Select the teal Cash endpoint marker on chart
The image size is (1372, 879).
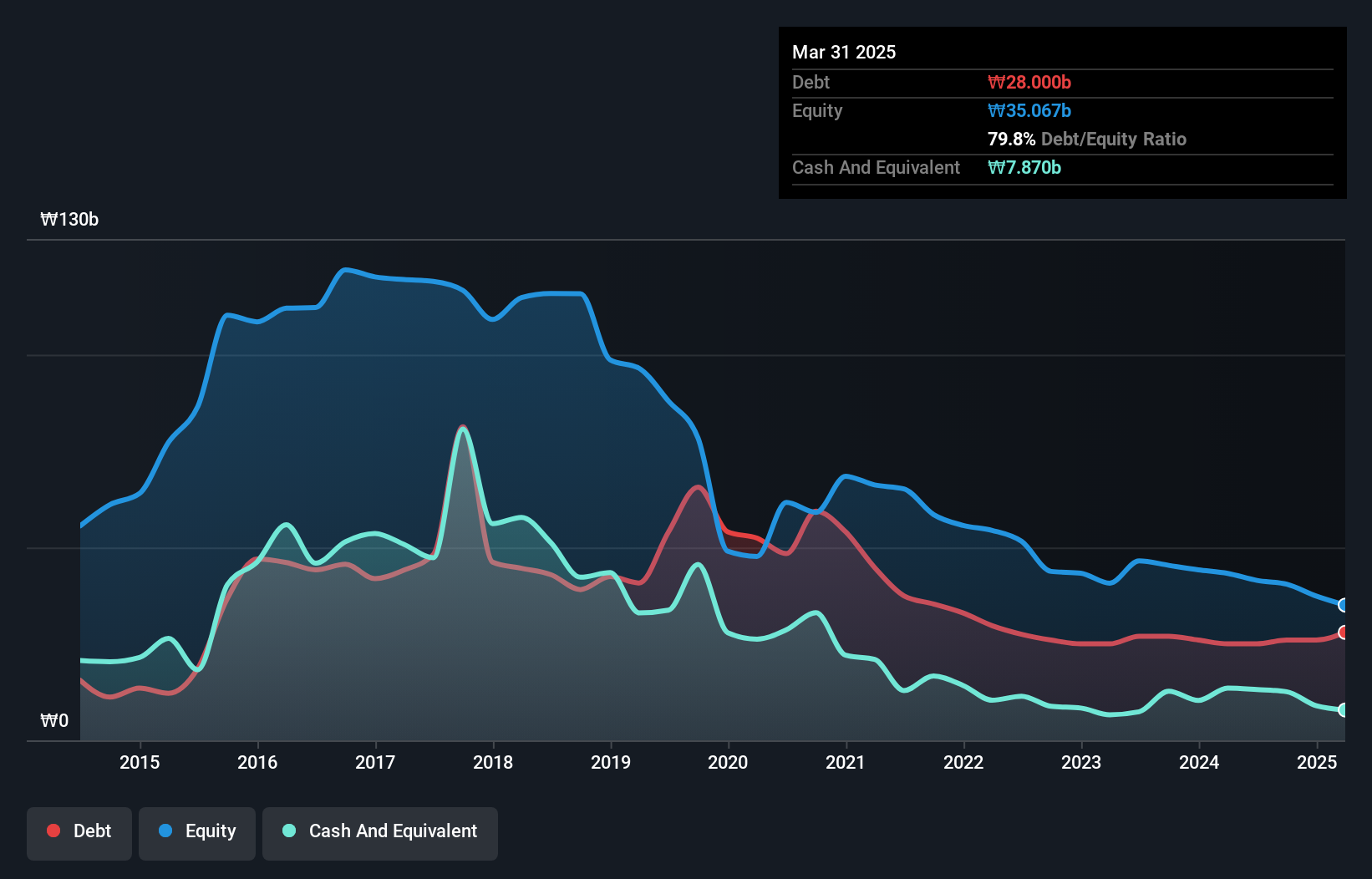[x=1344, y=709]
